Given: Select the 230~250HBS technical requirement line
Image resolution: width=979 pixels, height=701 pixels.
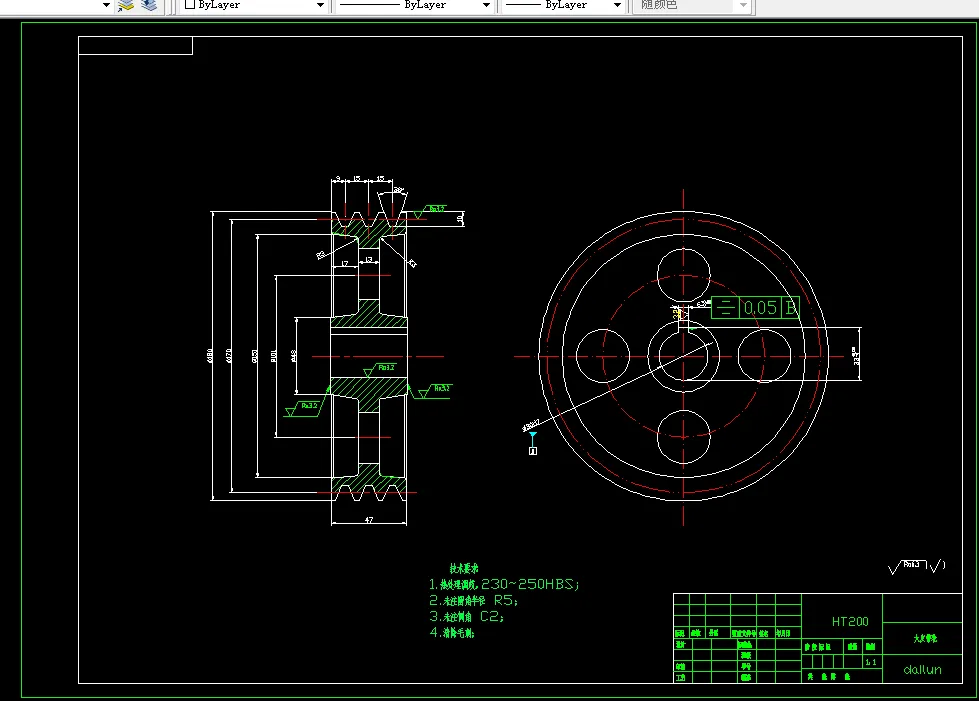Looking at the screenshot, I should tap(504, 584).
